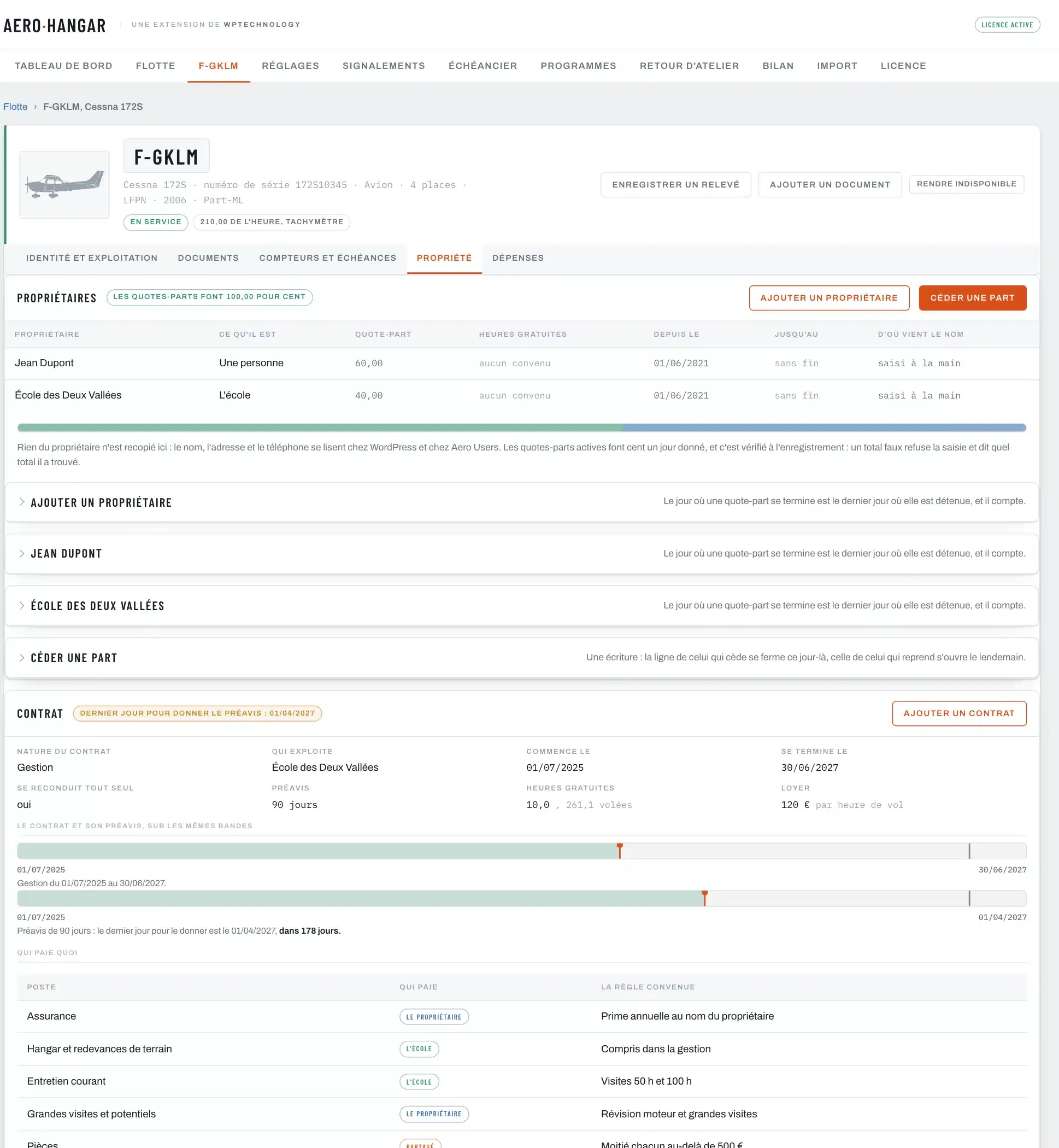The width and height of the screenshot is (1059, 1148).
Task: Open the Dépenses tab
Action: point(517,258)
